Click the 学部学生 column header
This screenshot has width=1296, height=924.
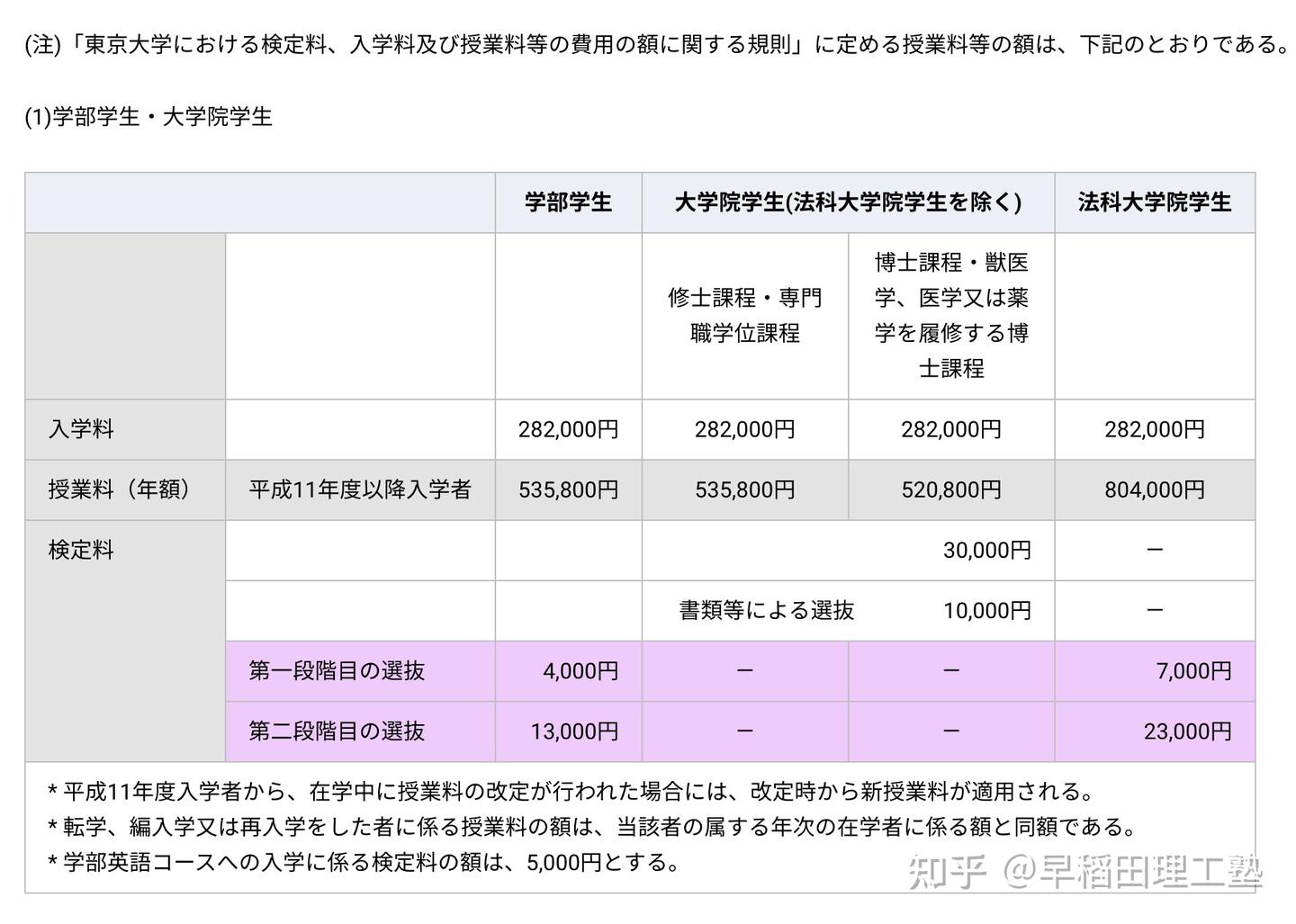[x=567, y=202]
